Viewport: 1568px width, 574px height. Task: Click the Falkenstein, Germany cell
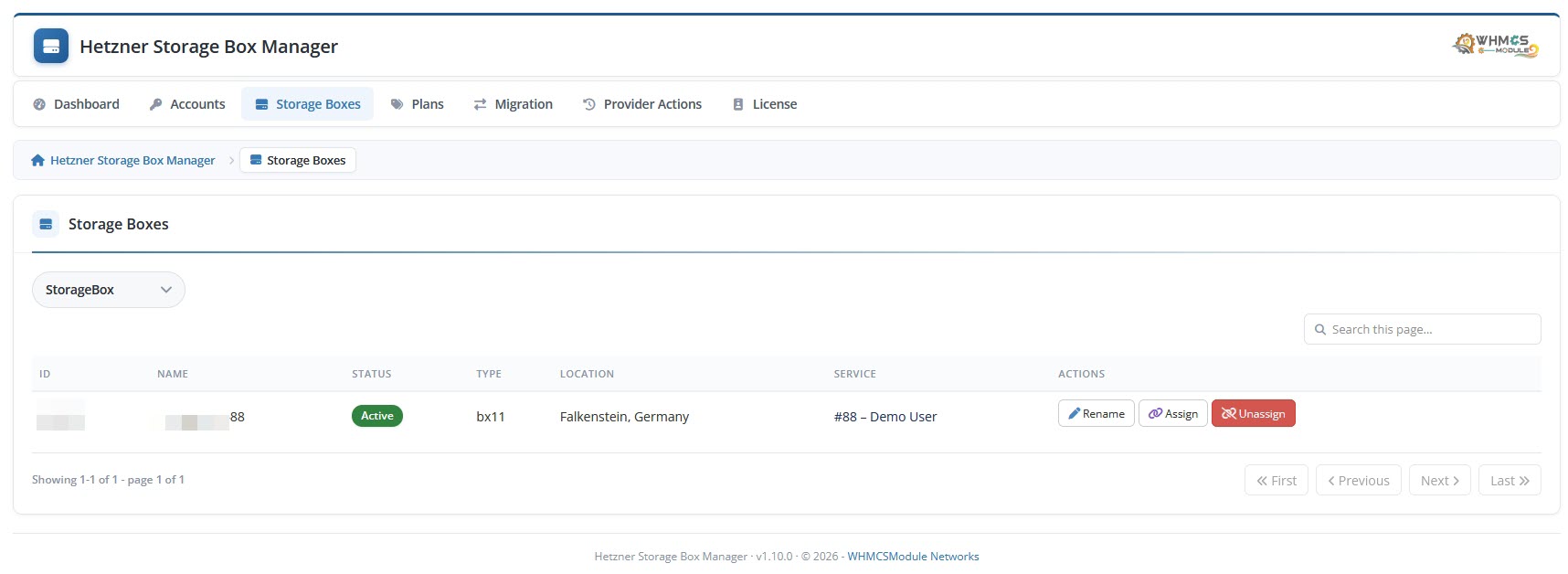624,417
